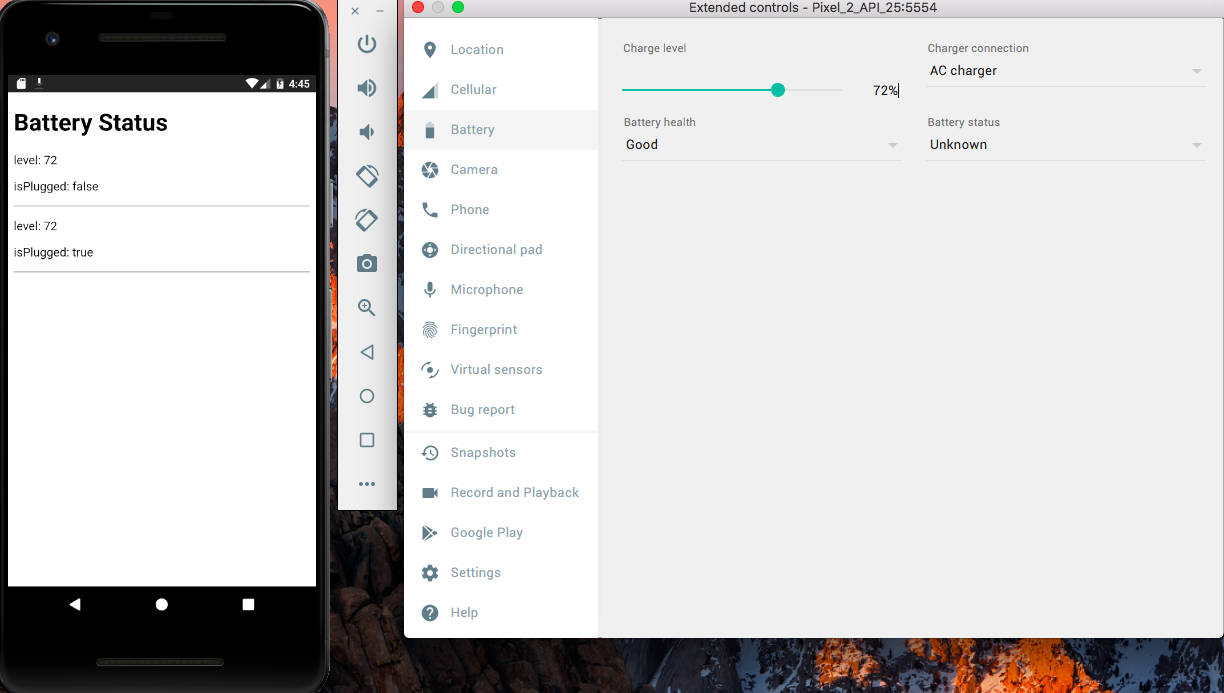Minimize the emulator toolbar with the dash
The height and width of the screenshot is (693, 1224).
[x=380, y=11]
